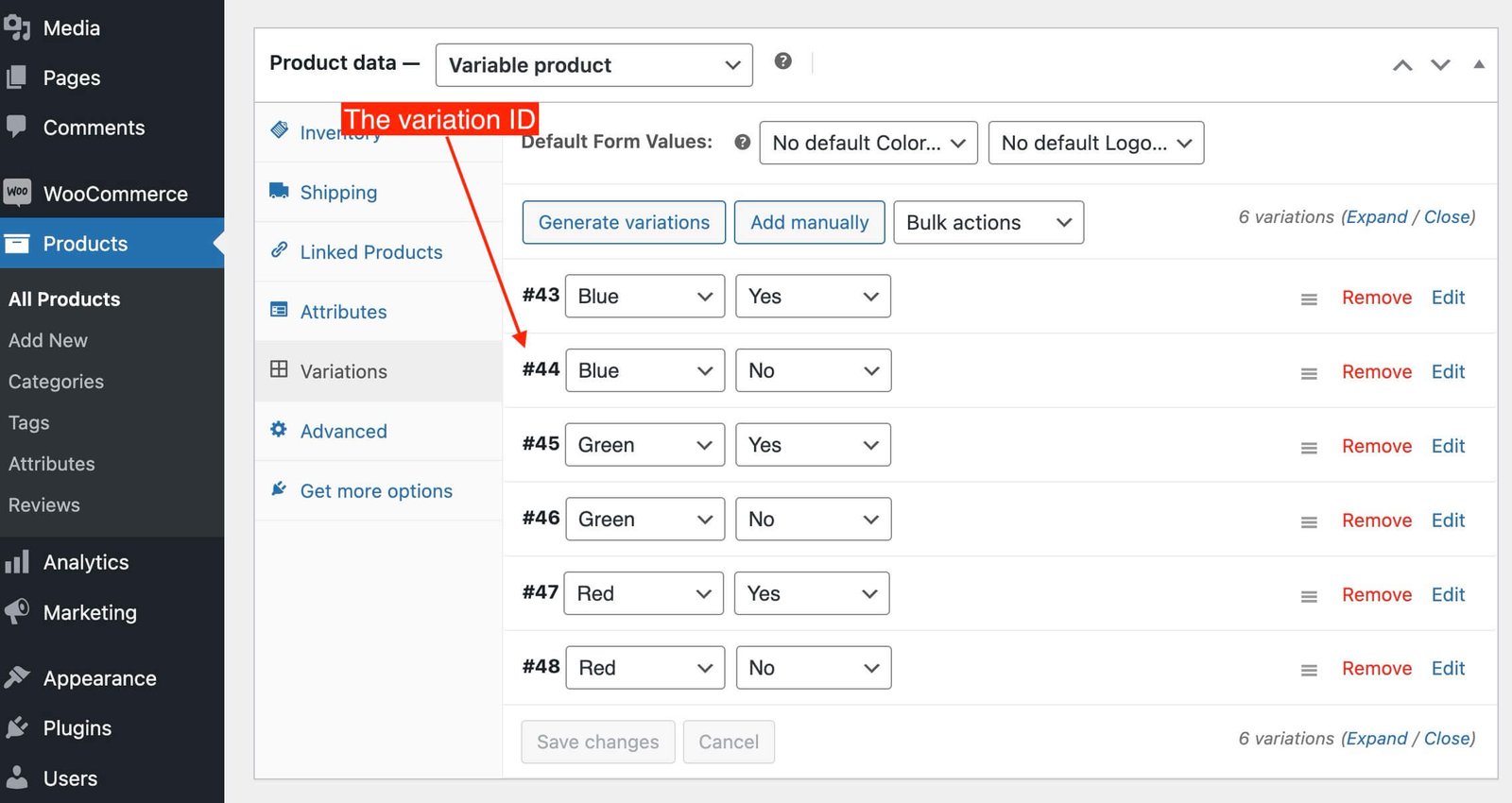Click the drag handle for variation #46
The height and width of the screenshot is (803, 1512).
click(1309, 521)
